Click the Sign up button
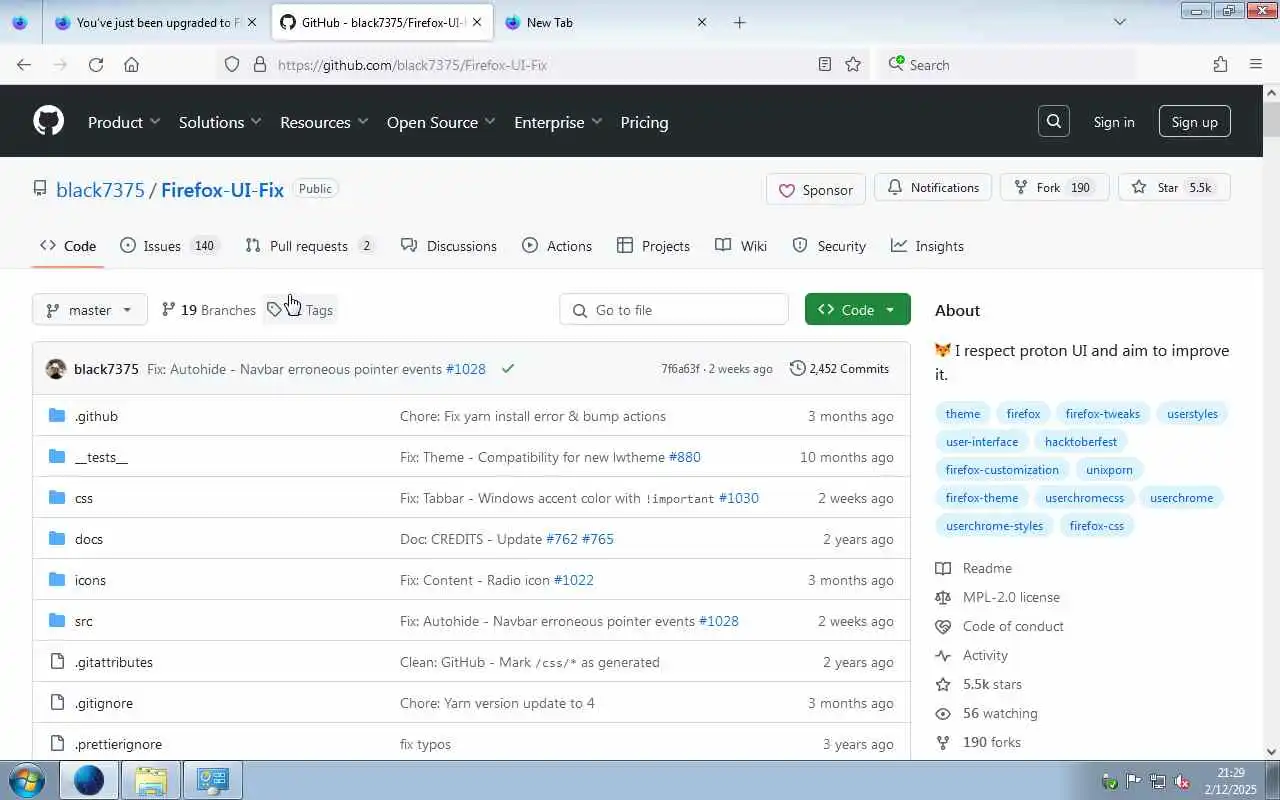The height and width of the screenshot is (800, 1280). 1194,122
